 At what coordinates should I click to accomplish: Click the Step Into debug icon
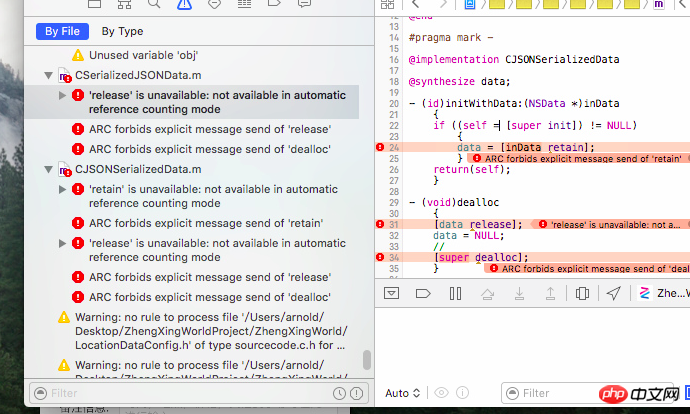click(519, 293)
